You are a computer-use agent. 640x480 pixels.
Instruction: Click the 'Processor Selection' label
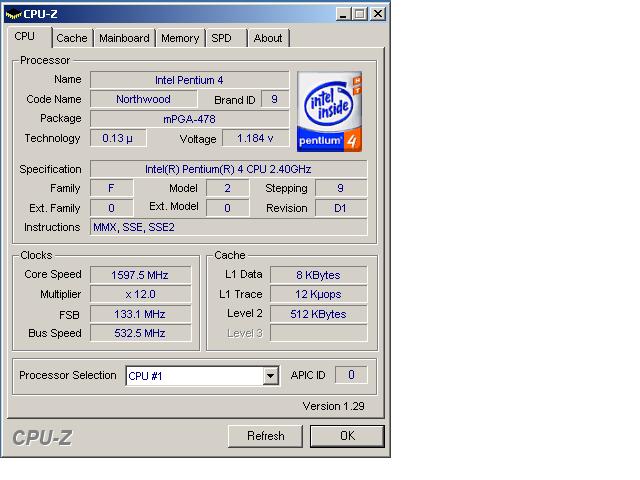click(68, 375)
